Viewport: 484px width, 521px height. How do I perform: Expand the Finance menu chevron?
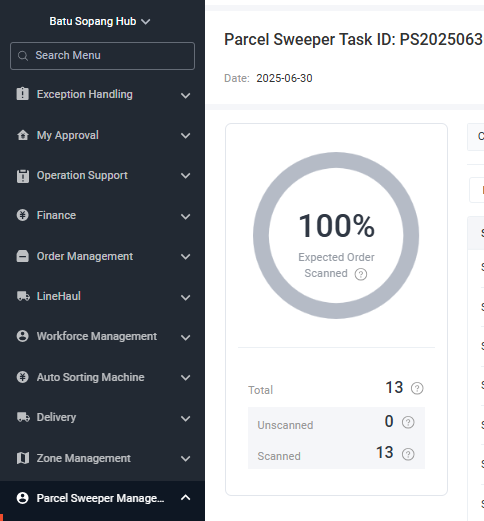[185, 216]
